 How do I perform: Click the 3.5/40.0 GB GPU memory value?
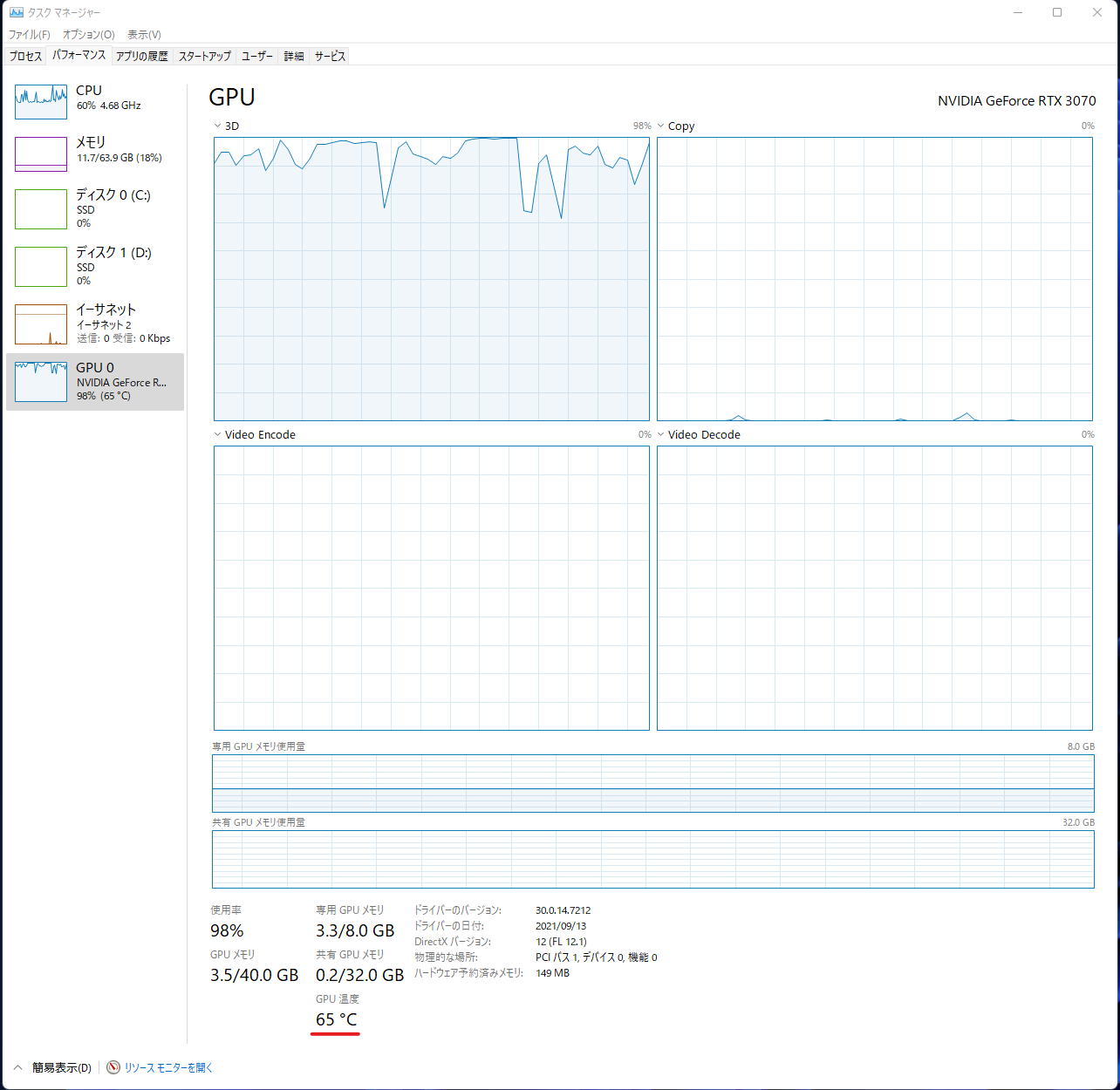[x=255, y=975]
